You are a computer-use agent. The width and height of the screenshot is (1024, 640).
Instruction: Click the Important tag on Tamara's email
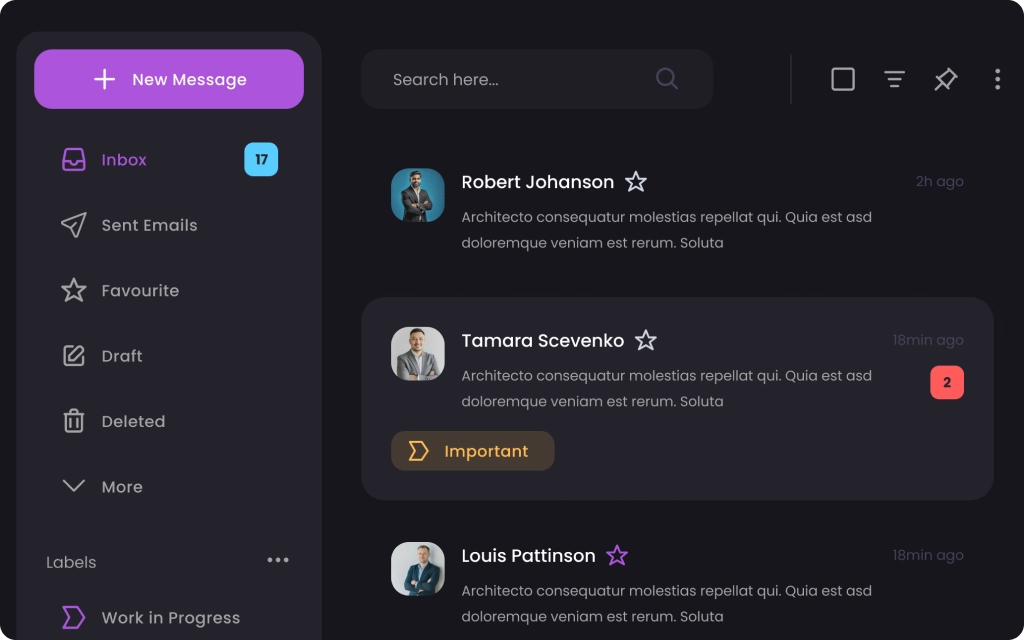[x=472, y=451]
